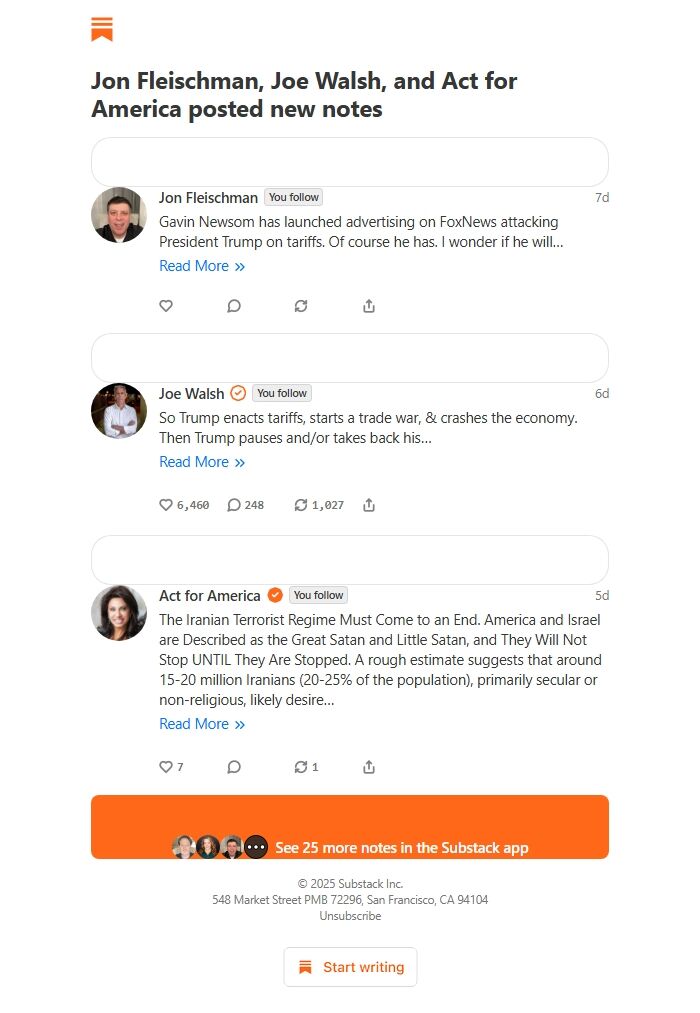
Task: Share the Act for America note
Action: 369,767
